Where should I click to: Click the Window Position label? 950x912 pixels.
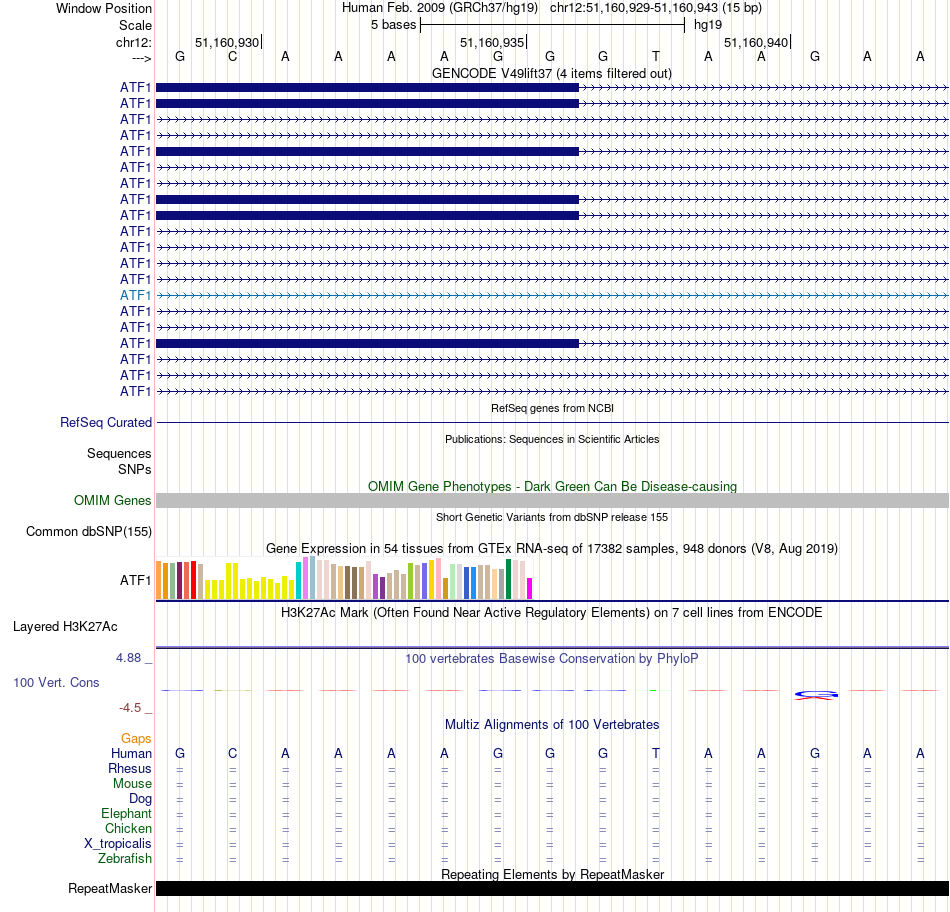click(x=104, y=8)
